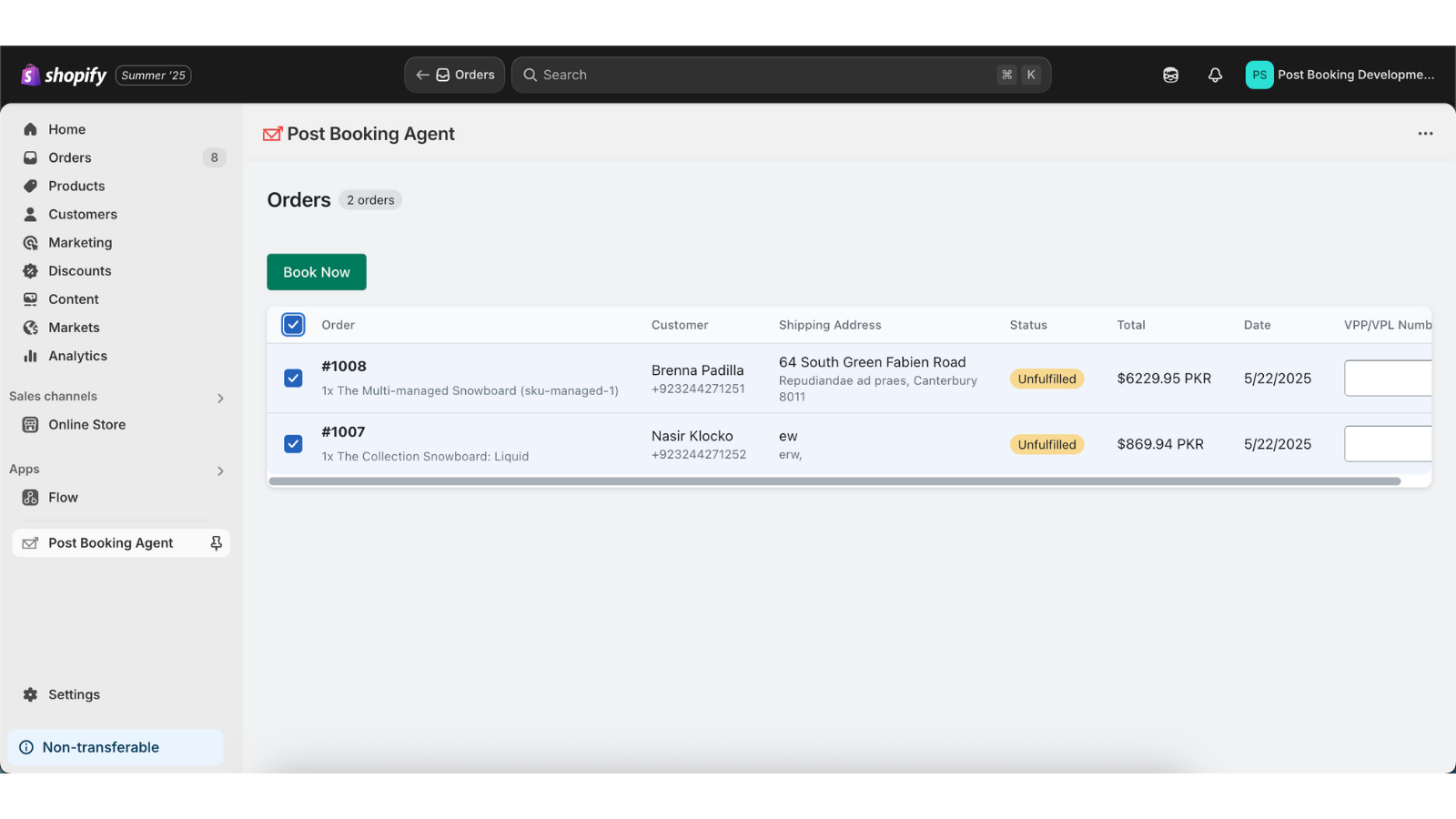Click the Date column header
Image resolution: width=1456 pixels, height=819 pixels.
(x=1258, y=325)
